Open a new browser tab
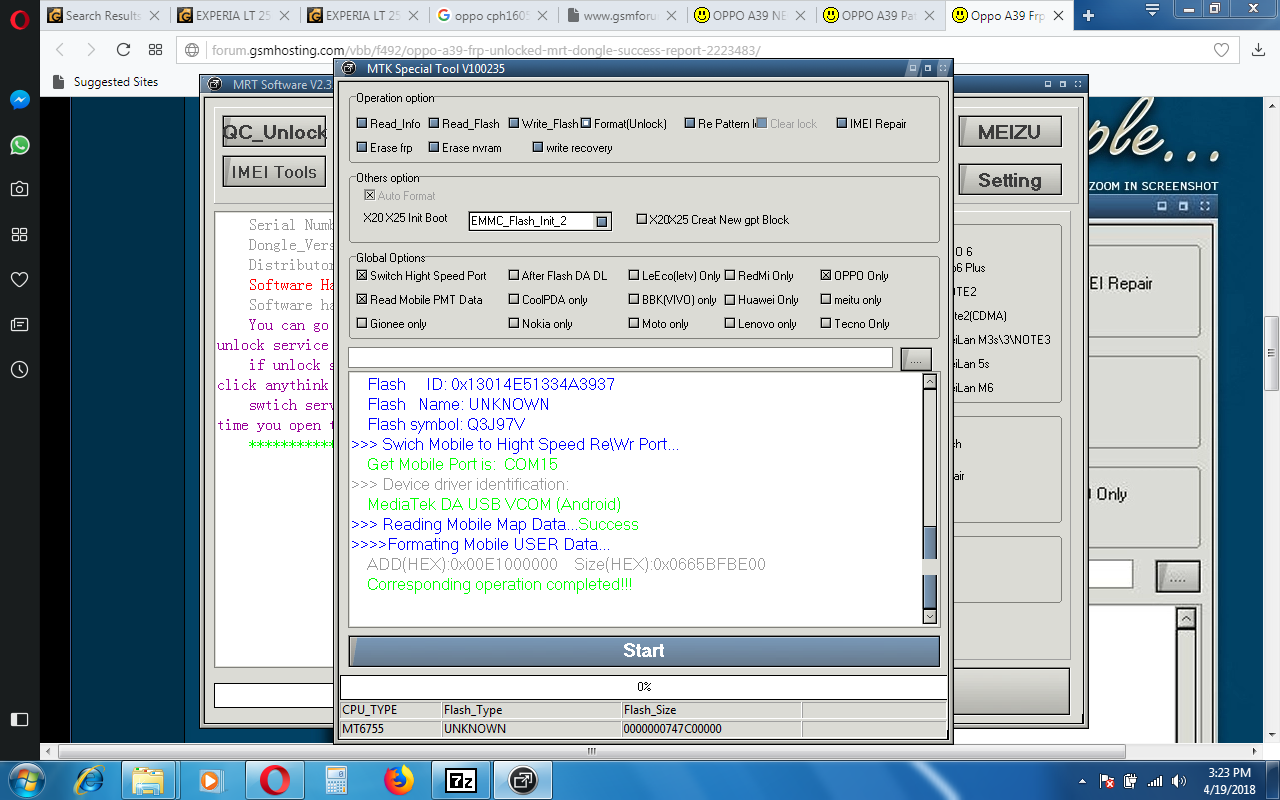The image size is (1280, 800). pyautogui.click(x=1089, y=15)
